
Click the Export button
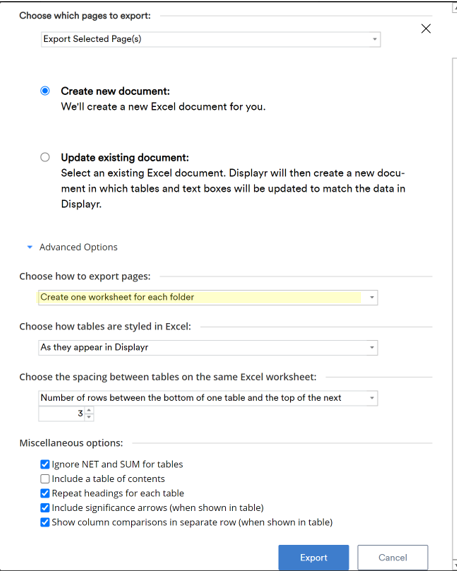(314, 558)
